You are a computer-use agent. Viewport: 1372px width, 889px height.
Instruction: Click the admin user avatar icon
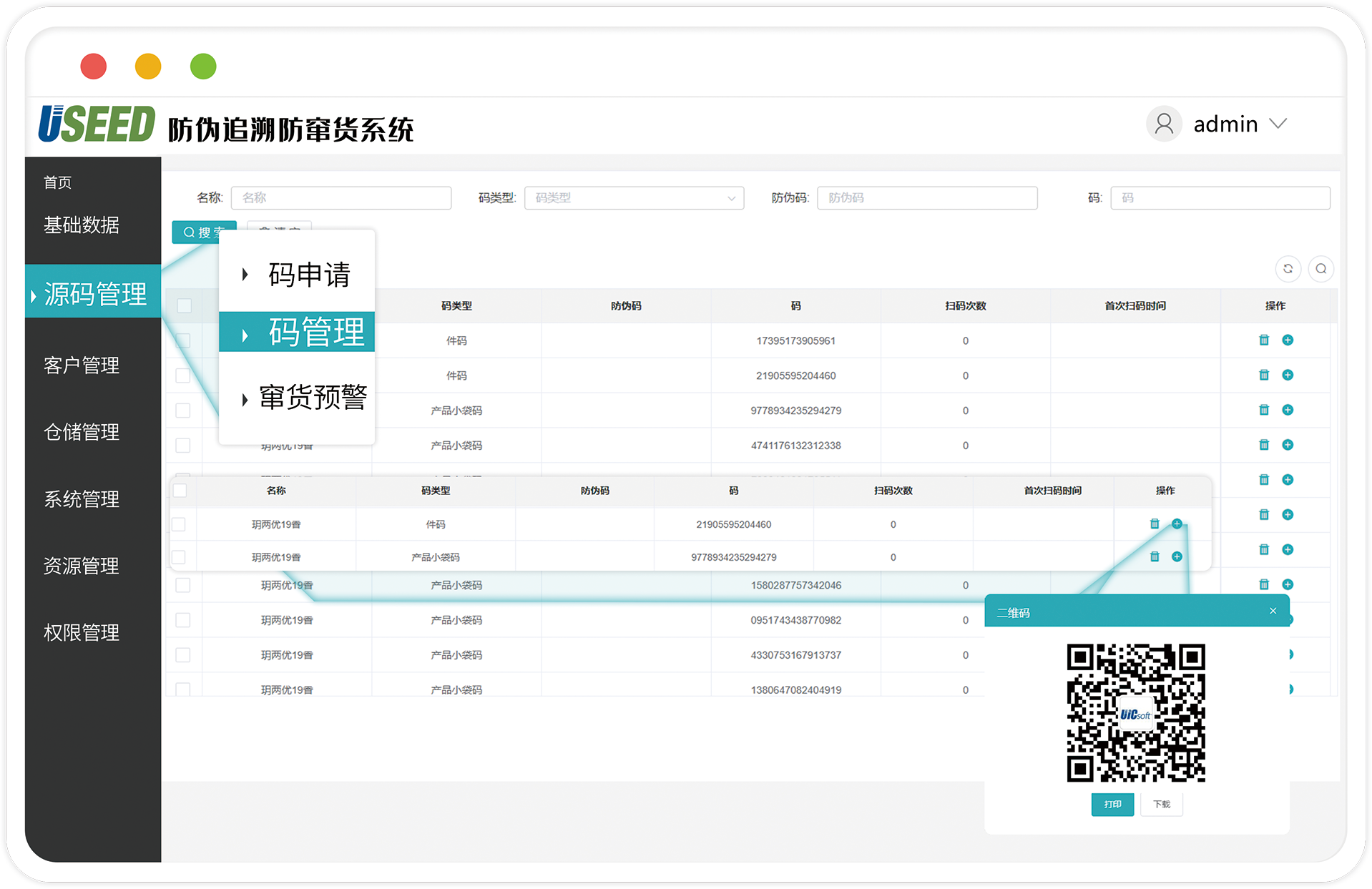tap(1164, 124)
